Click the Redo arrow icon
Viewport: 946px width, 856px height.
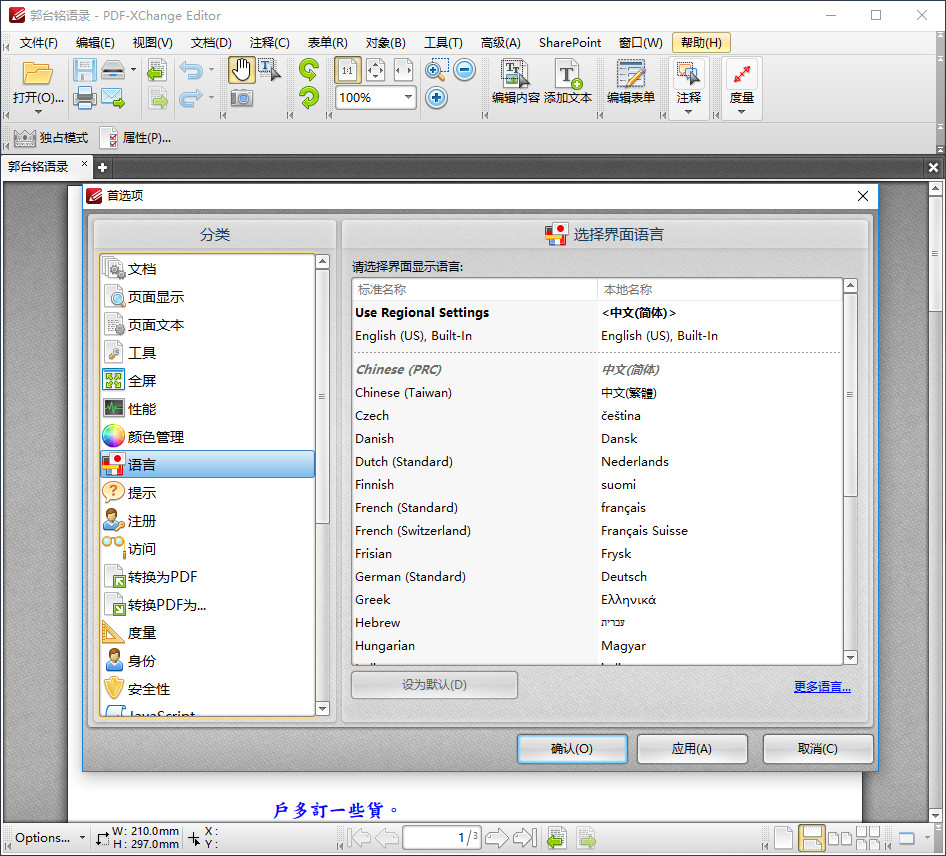pos(191,98)
